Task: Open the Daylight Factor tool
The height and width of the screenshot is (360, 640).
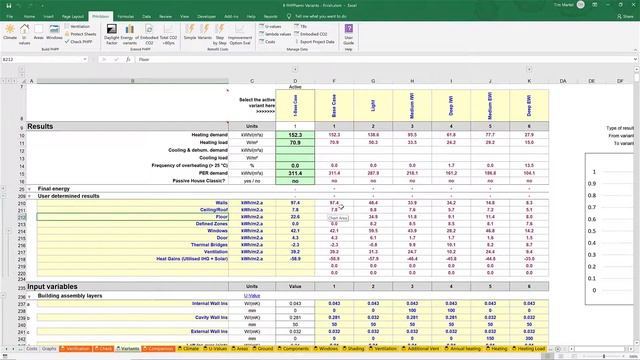Action: pyautogui.click(x=111, y=34)
